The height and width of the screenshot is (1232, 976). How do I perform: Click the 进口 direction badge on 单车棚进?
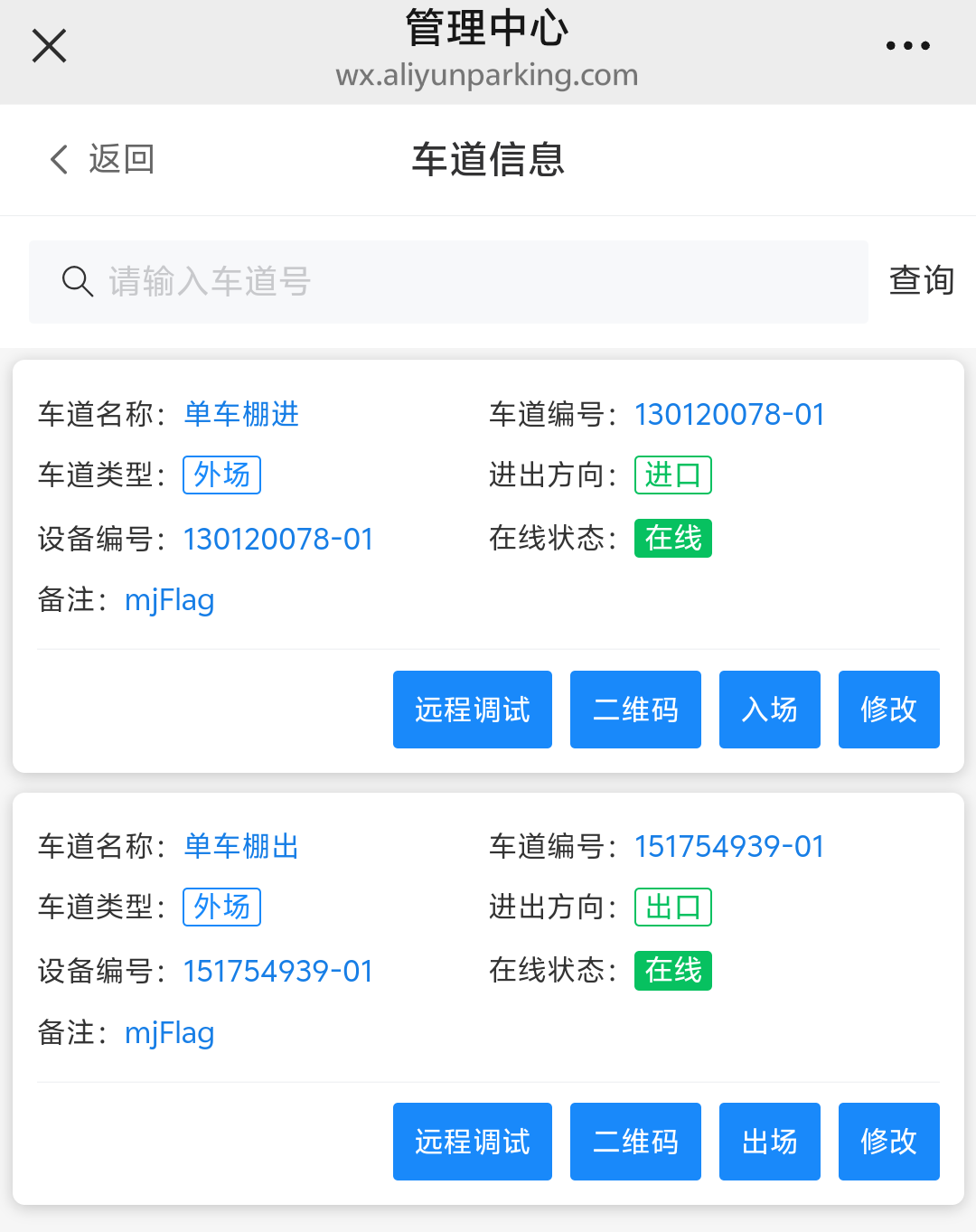pyautogui.click(x=673, y=475)
